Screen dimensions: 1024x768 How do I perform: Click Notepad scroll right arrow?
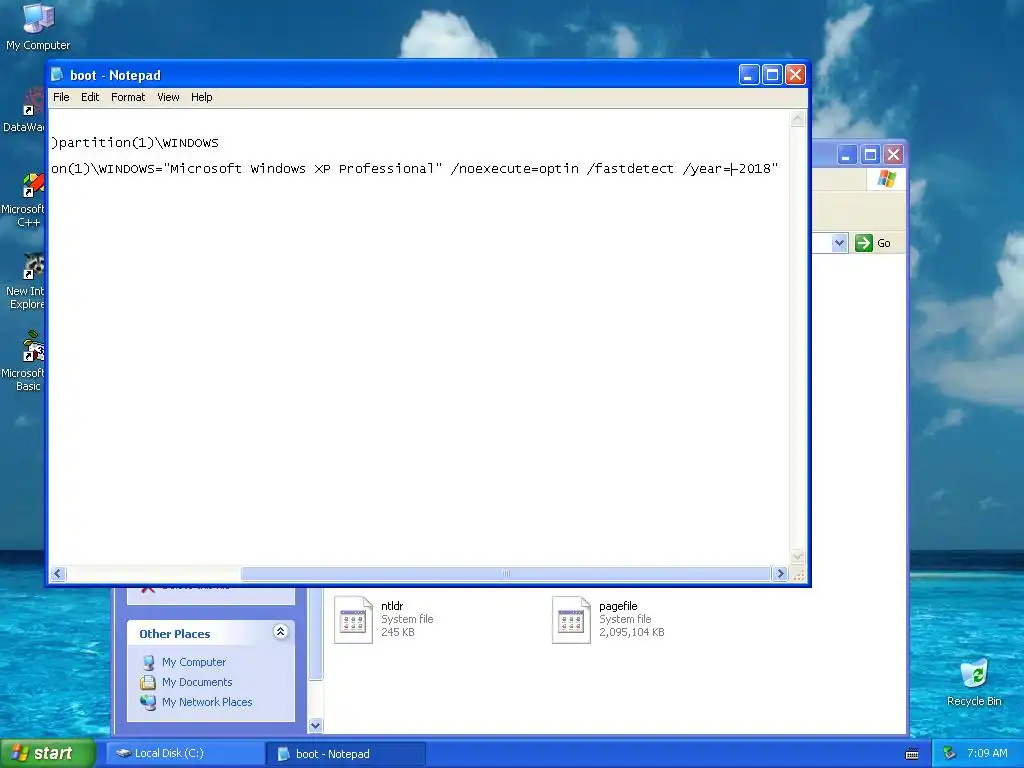(x=780, y=574)
